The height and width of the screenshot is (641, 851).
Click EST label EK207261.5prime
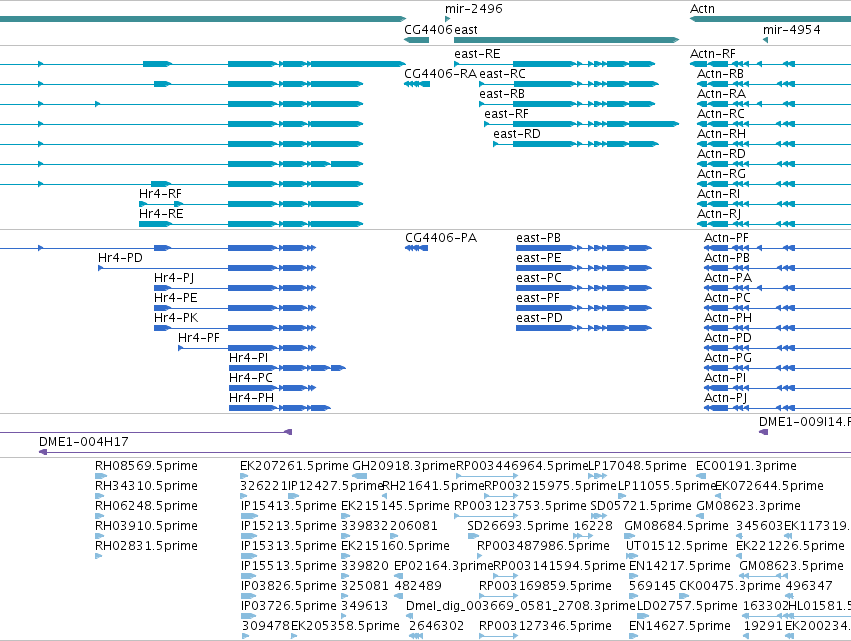(x=294, y=466)
